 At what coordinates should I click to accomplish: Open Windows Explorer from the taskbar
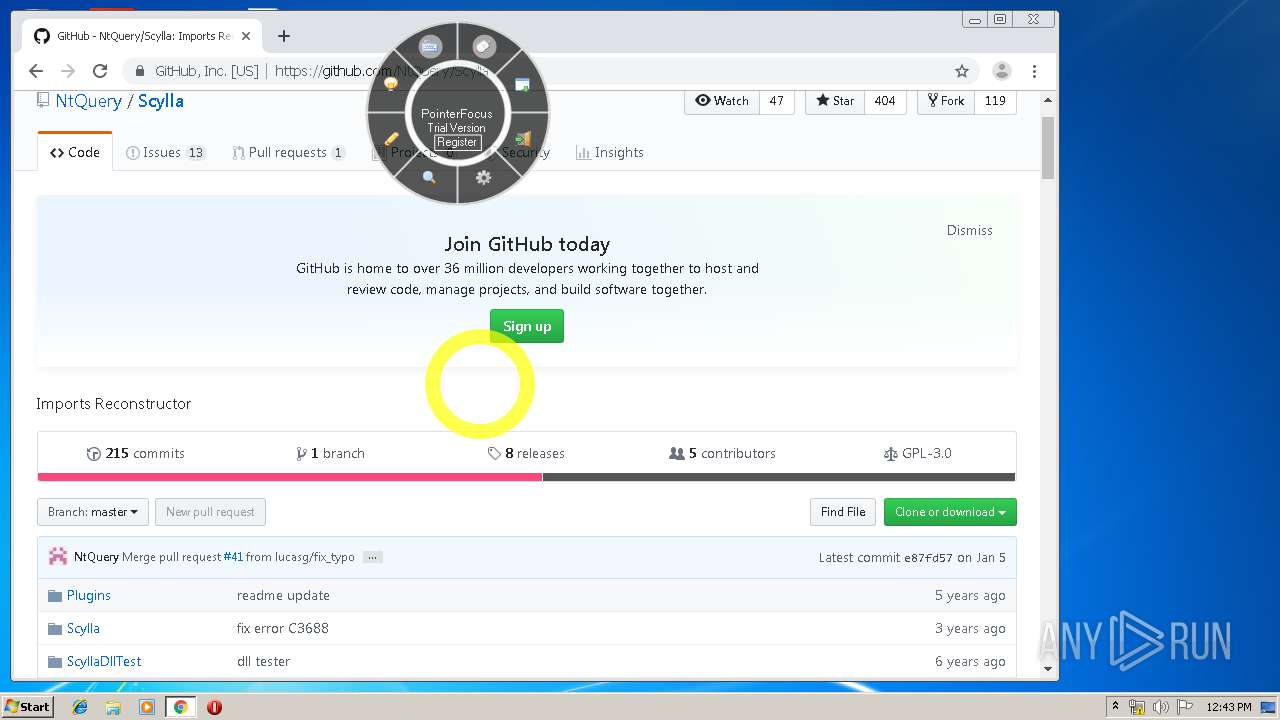tap(113, 707)
